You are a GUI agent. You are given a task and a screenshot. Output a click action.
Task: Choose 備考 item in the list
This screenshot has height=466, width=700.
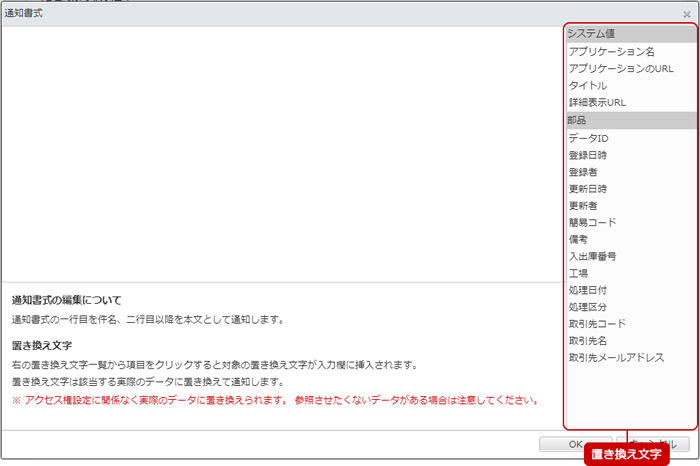point(578,239)
